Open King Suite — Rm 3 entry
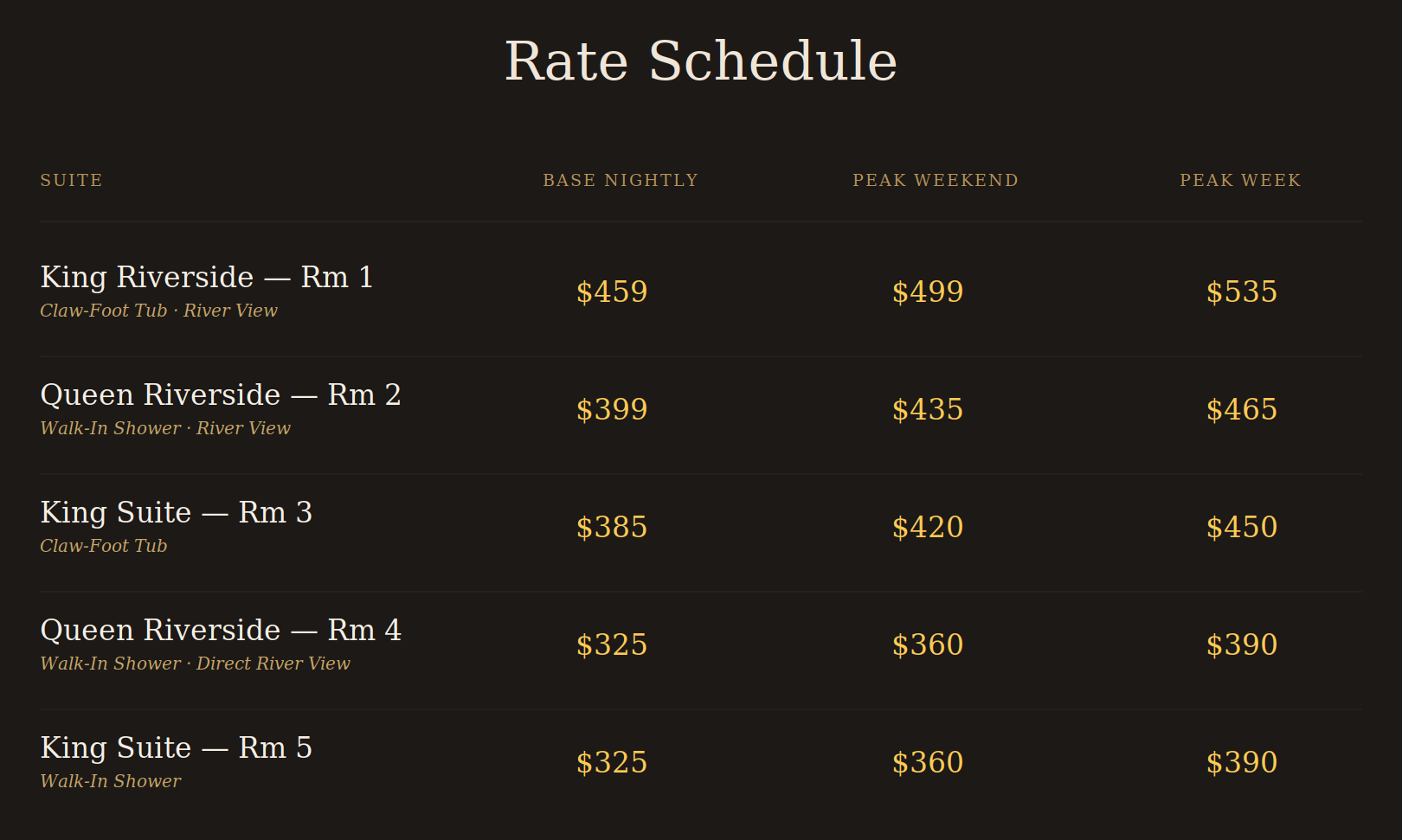 coord(177,512)
